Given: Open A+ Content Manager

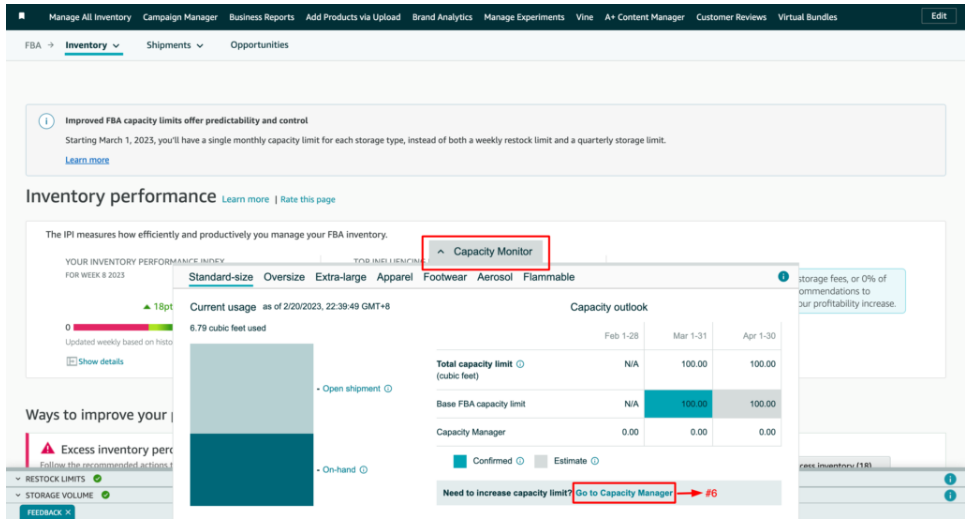Looking at the screenshot, I should [645, 17].
